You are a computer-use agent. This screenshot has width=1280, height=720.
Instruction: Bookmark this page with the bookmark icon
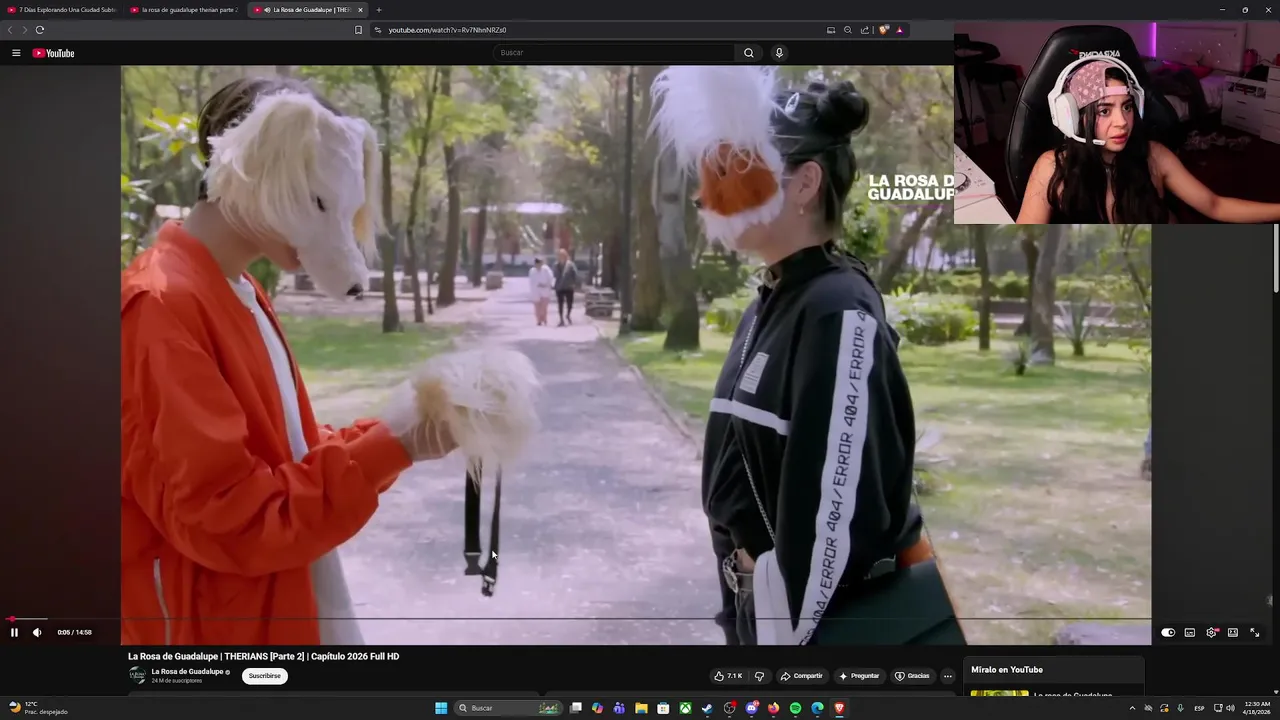[358, 30]
